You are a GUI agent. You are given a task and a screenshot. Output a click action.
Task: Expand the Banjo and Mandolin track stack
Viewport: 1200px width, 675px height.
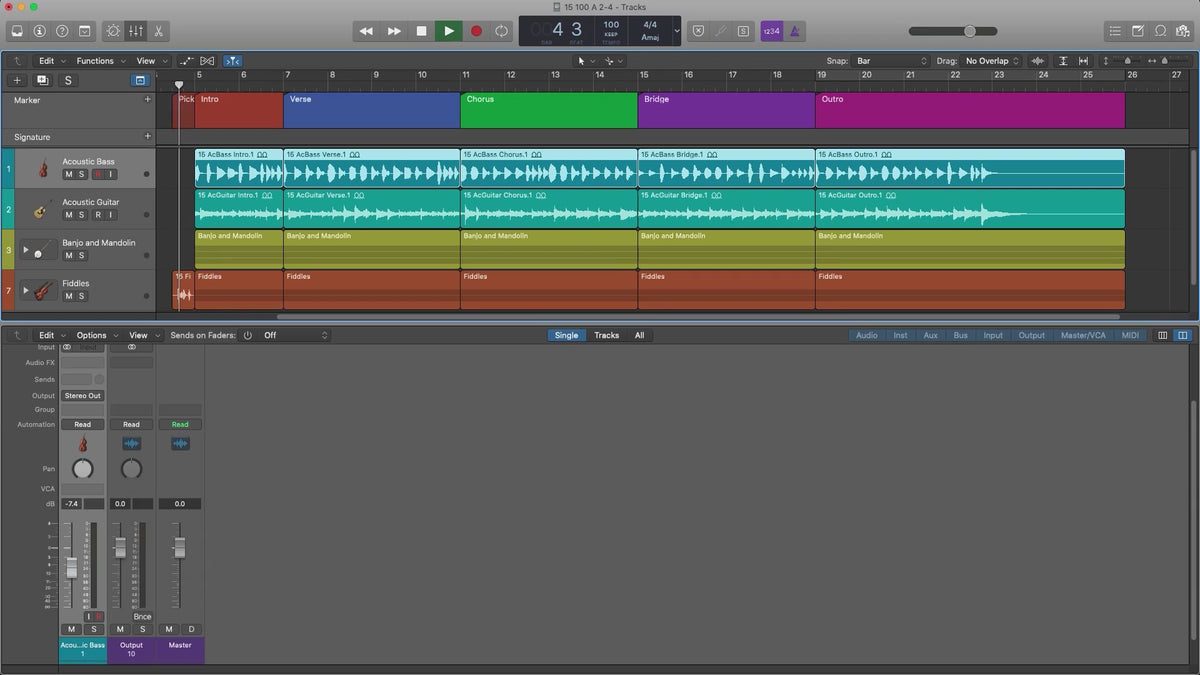[x=25, y=249]
